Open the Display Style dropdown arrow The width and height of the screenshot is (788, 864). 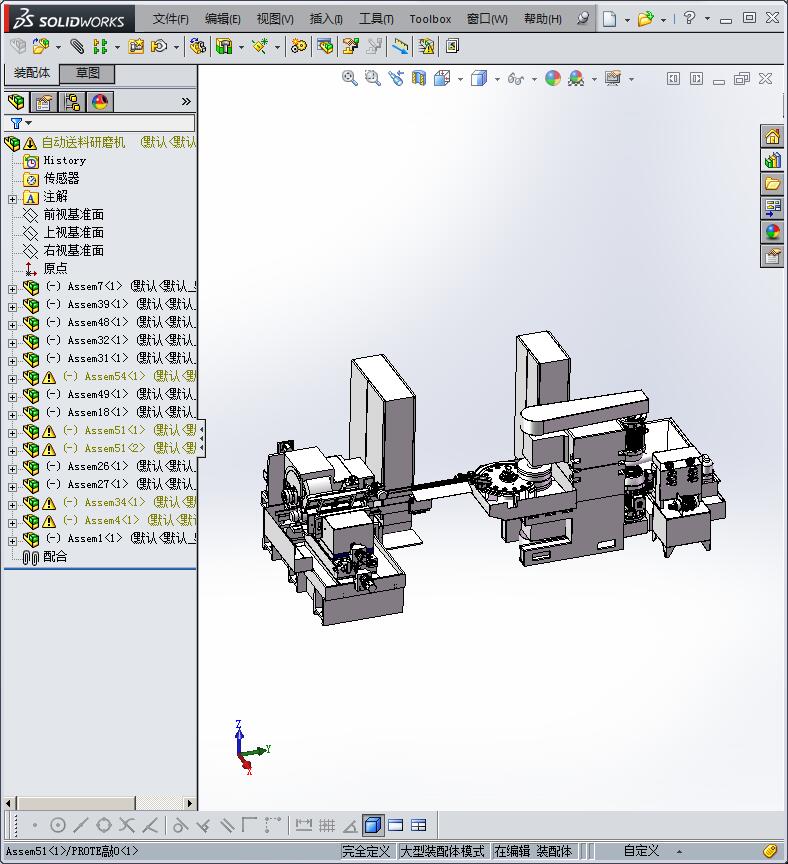pos(497,79)
